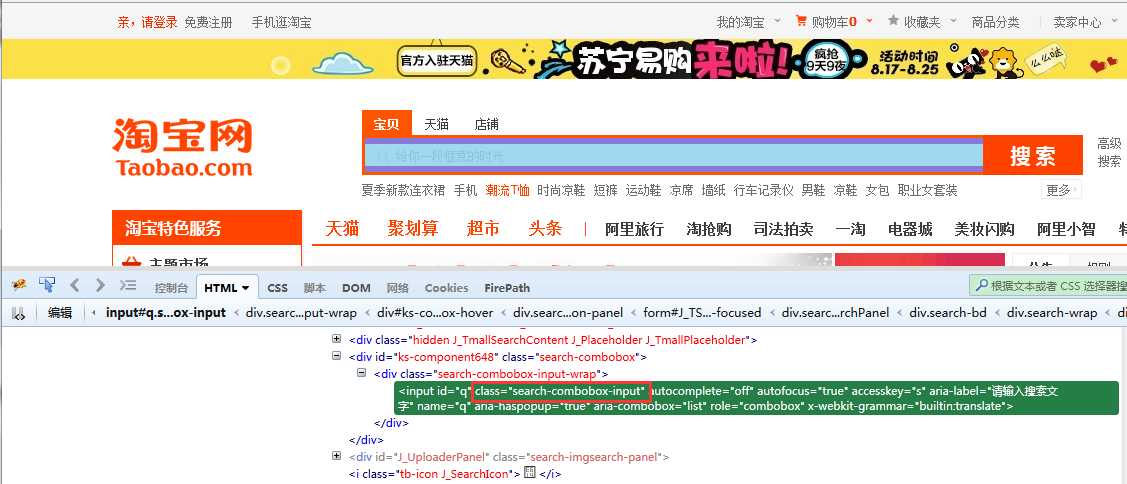Screen dimensions: 1127x484
Task: Switch to the 脚本 tab in Firebug
Action: [x=314, y=288]
